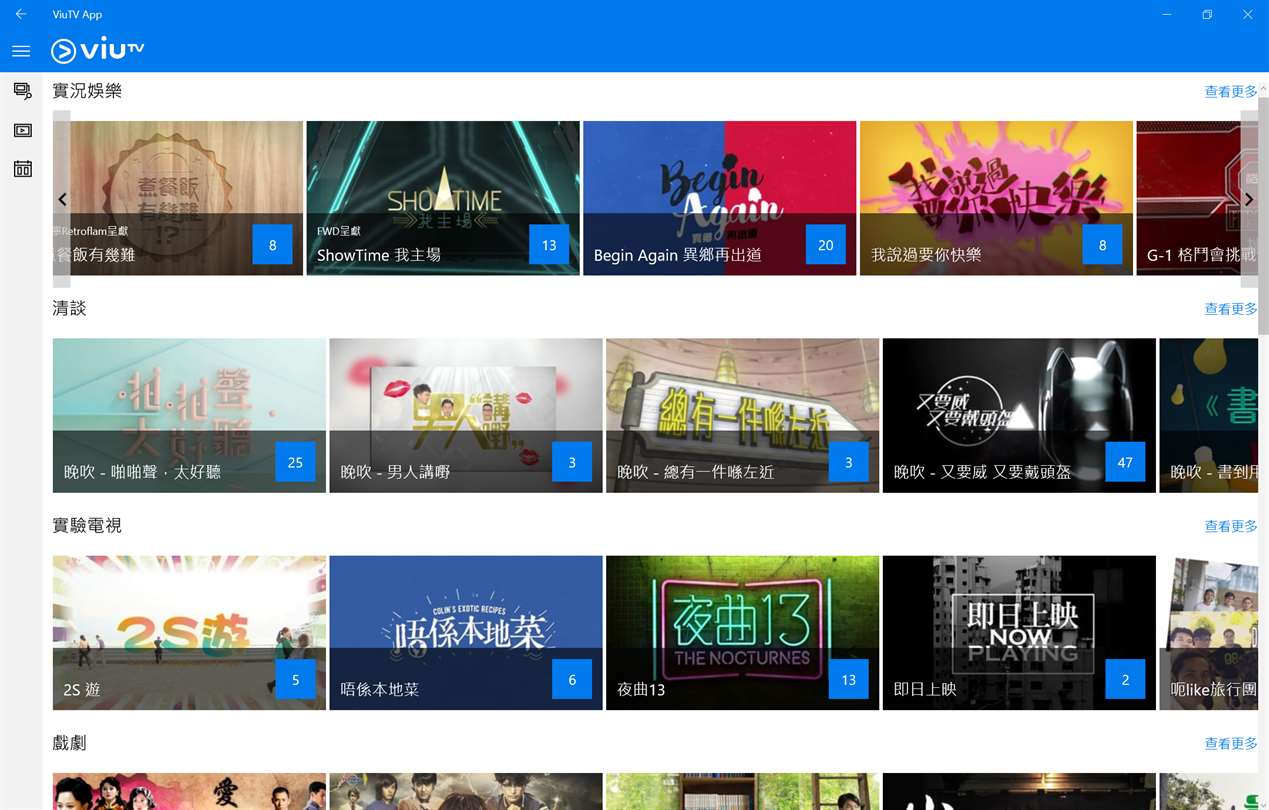Click the 實況娛樂 section heading
Image resolution: width=1269 pixels, height=810 pixels.
pyautogui.click(x=87, y=91)
